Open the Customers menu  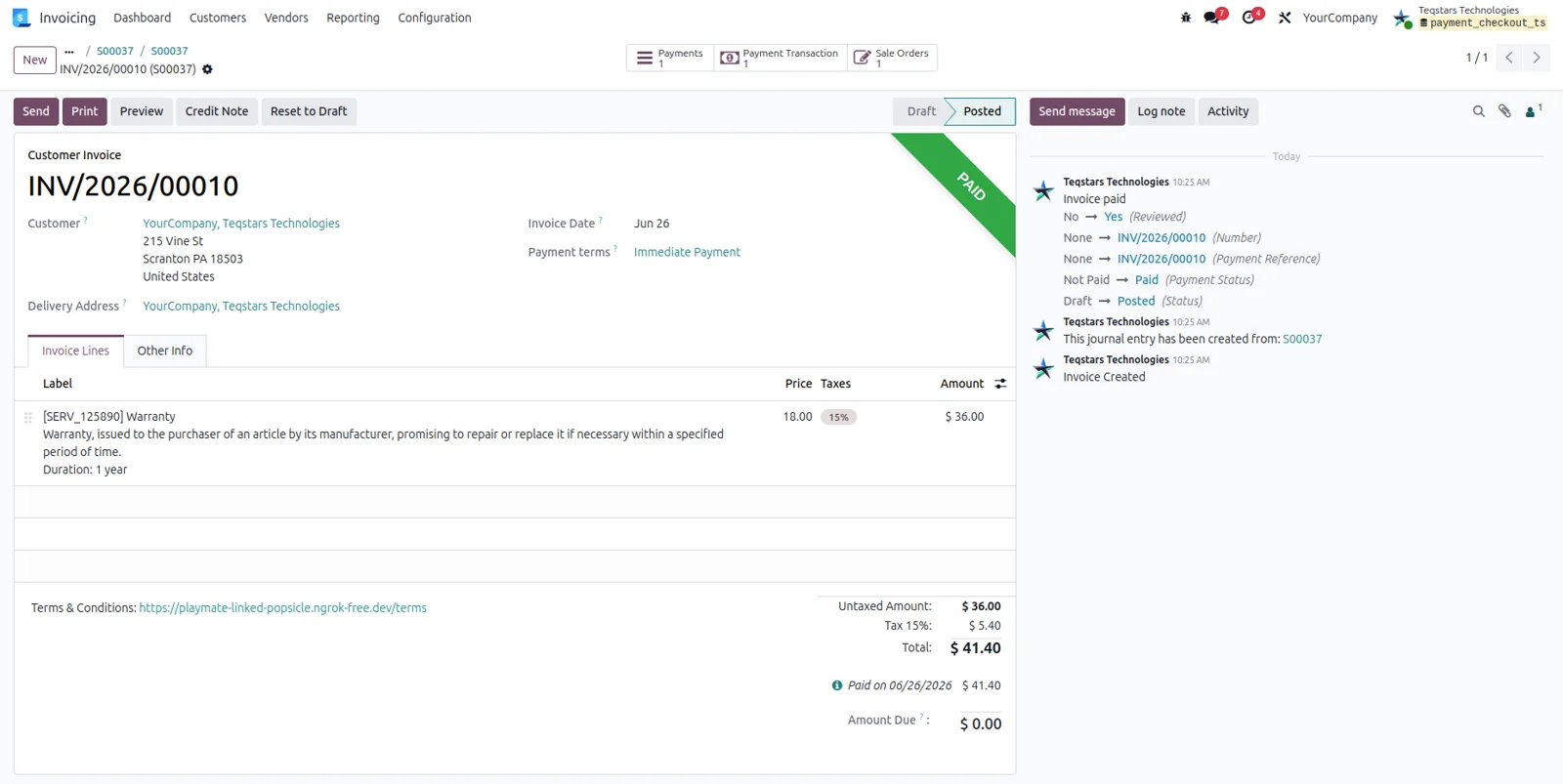(x=218, y=18)
